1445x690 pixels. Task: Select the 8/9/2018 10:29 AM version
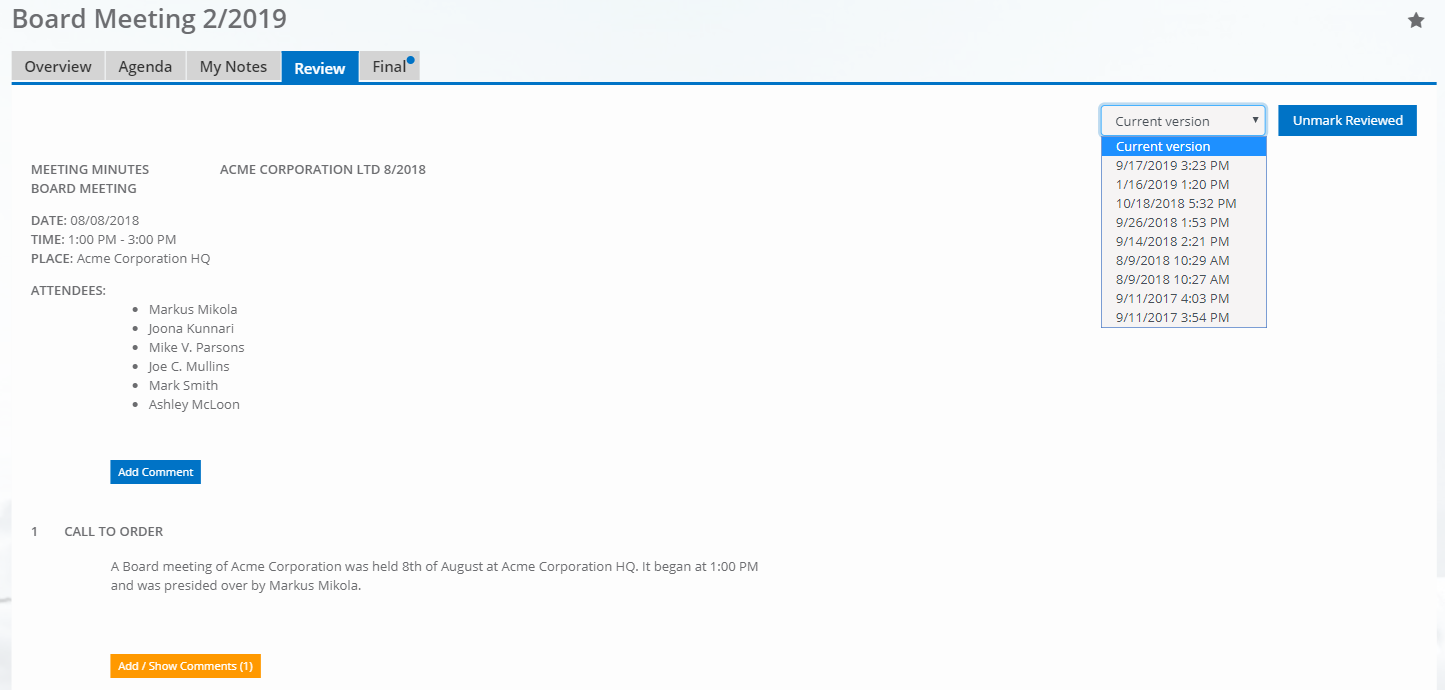point(1174,260)
